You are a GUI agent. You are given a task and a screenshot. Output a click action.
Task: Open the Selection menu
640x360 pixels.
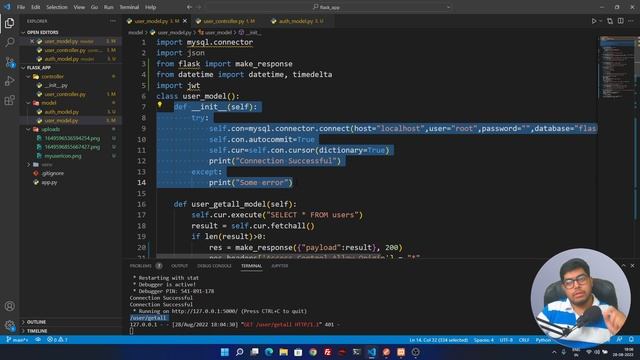(57, 7)
